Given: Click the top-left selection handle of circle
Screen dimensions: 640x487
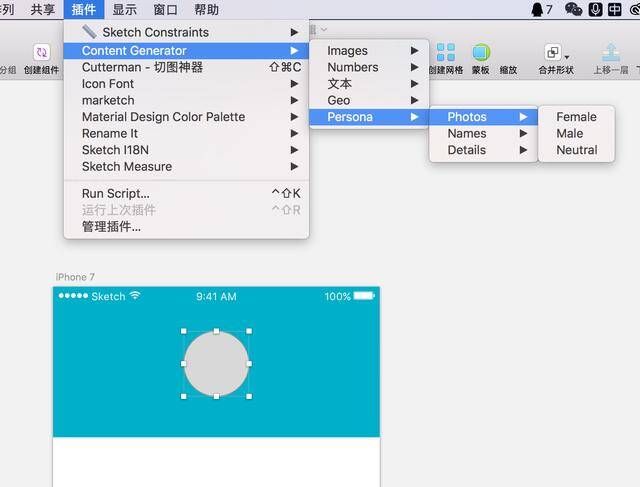Looking at the screenshot, I should coord(184,331).
